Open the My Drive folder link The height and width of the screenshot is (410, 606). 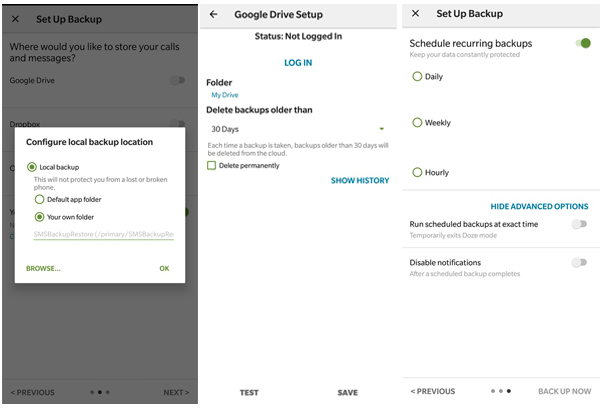pyautogui.click(x=225, y=95)
